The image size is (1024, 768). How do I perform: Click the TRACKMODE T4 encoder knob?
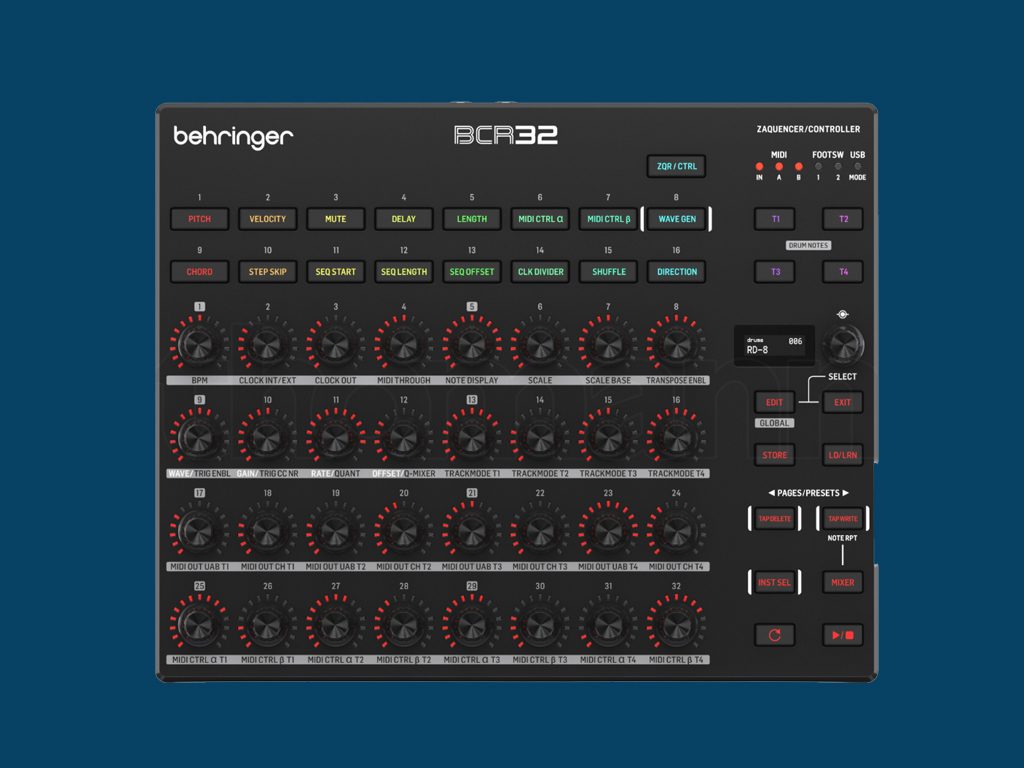pyautogui.click(x=676, y=438)
